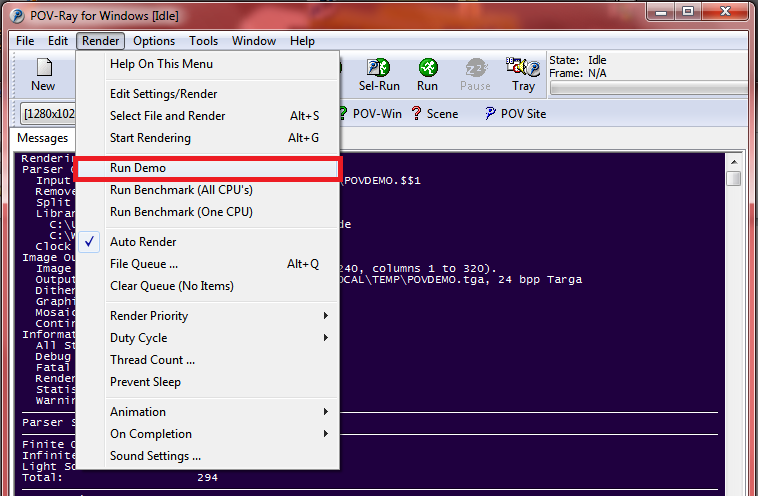Toggle the Auto Render checkmark item
Viewport: 758px width, 496px height.
pyautogui.click(x=208, y=242)
